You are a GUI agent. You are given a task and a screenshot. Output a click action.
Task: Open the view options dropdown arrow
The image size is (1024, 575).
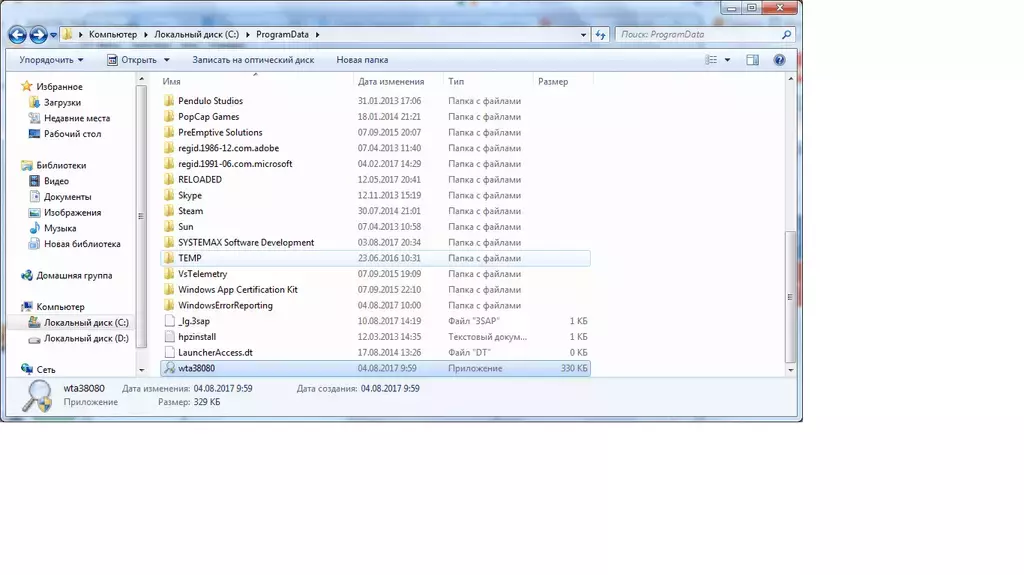(x=728, y=60)
